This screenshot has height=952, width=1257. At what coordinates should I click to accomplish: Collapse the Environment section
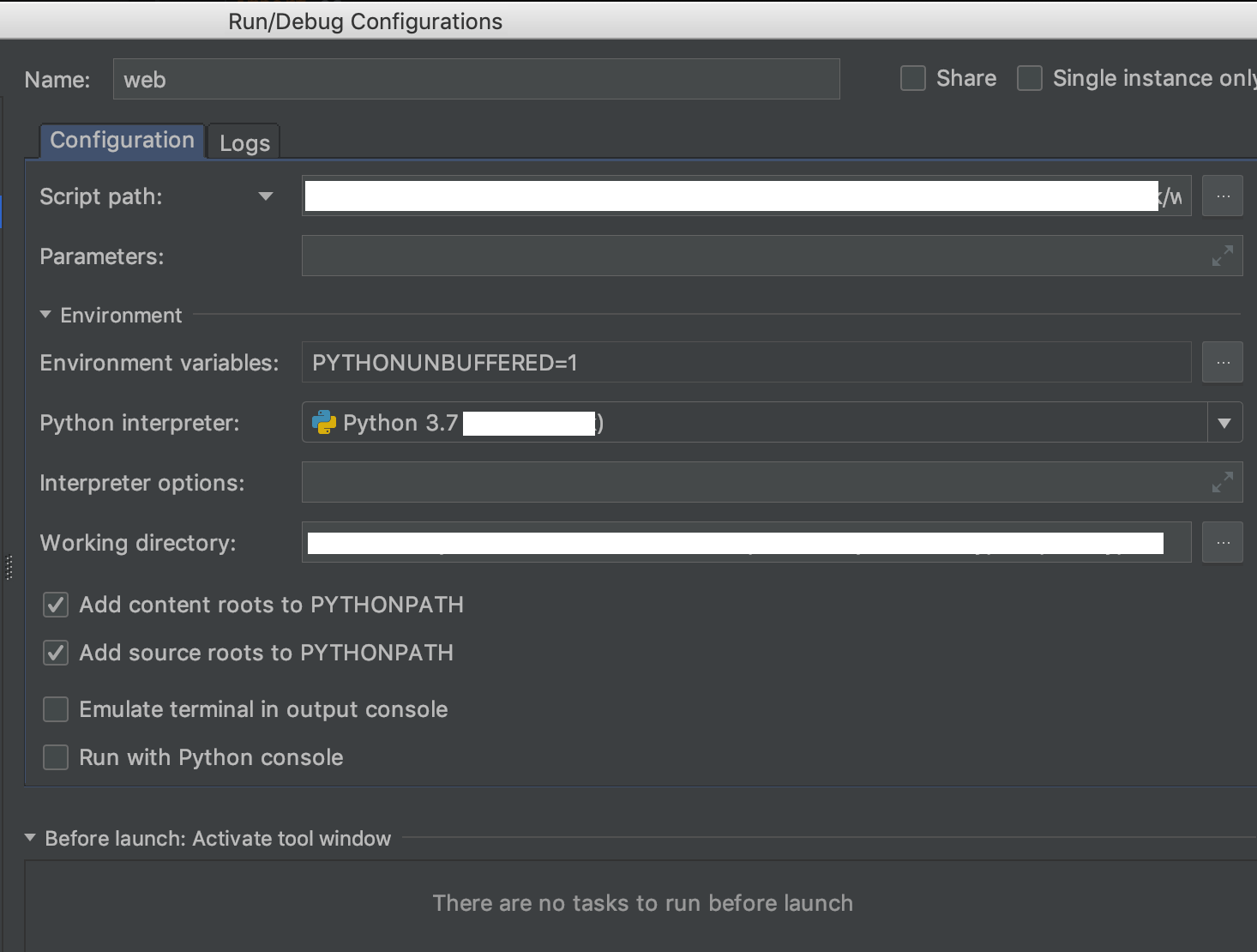pos(45,315)
